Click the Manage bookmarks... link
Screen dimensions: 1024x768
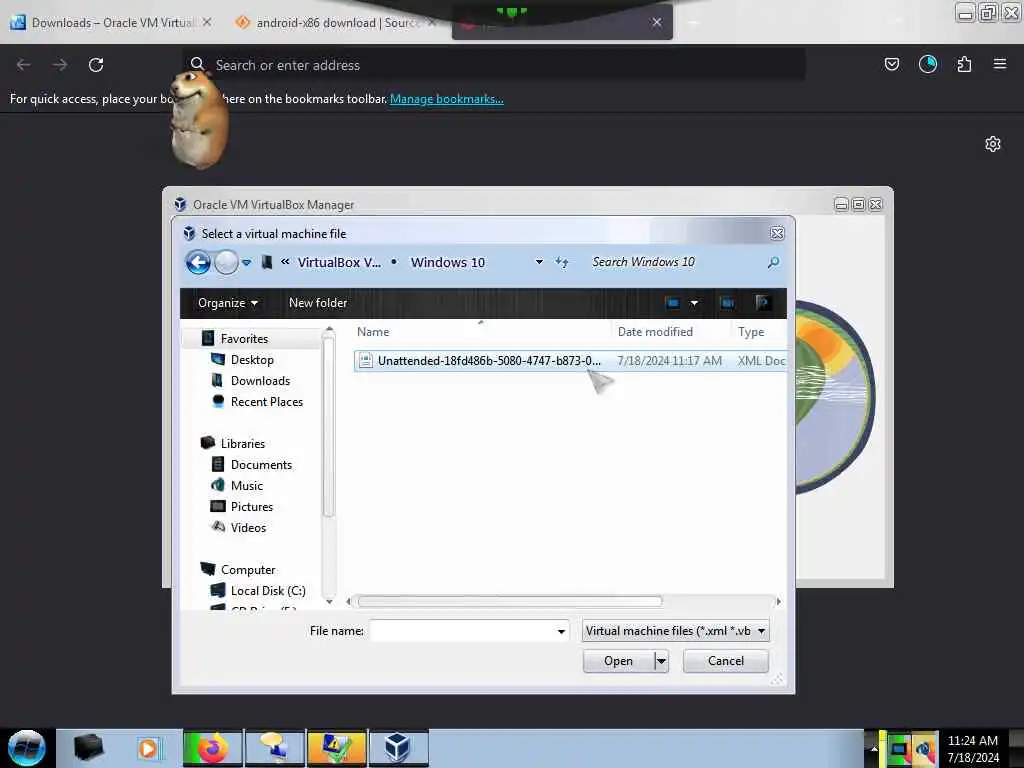pos(447,99)
